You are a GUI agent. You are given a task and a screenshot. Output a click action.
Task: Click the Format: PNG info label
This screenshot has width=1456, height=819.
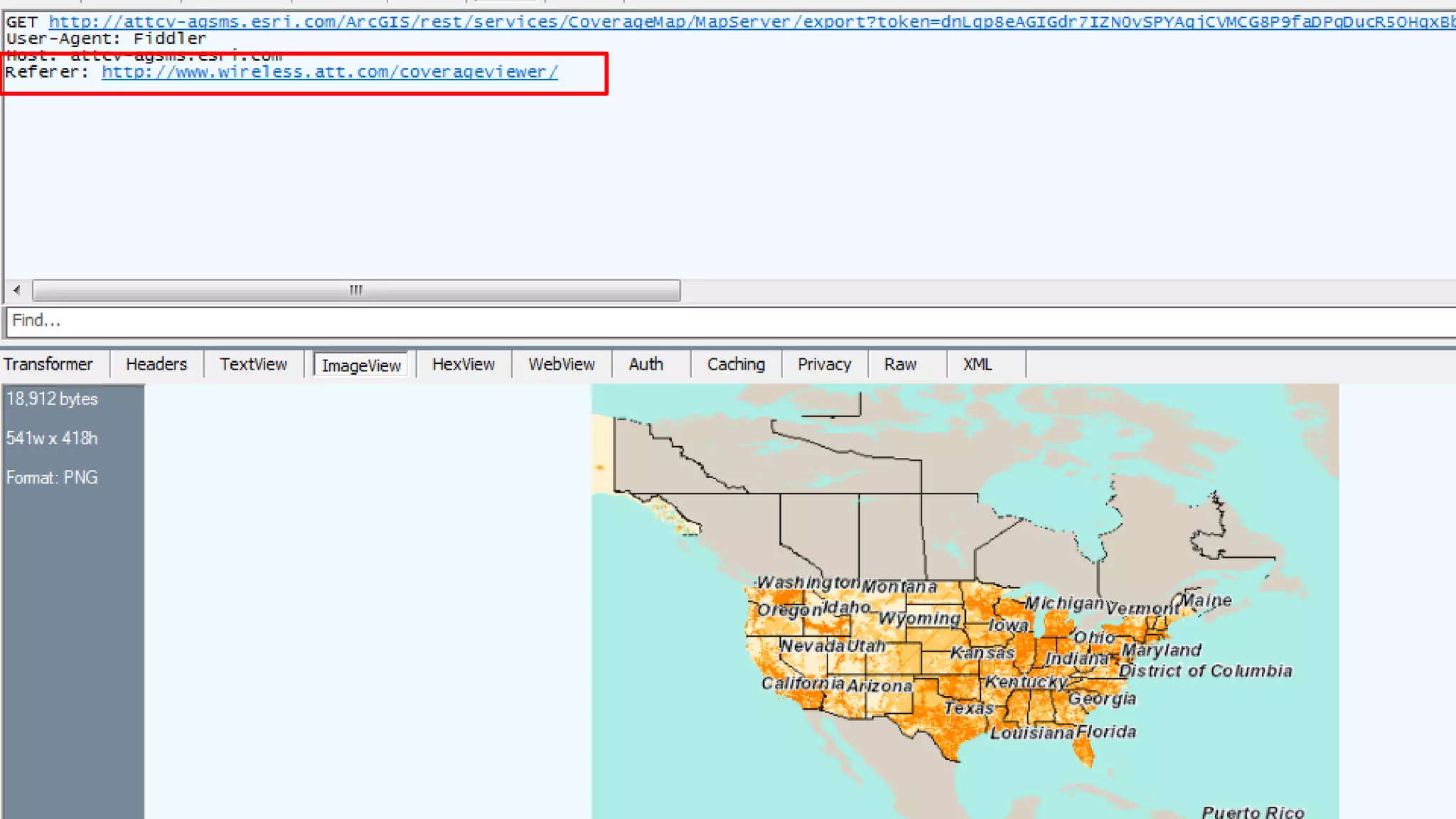tap(52, 478)
